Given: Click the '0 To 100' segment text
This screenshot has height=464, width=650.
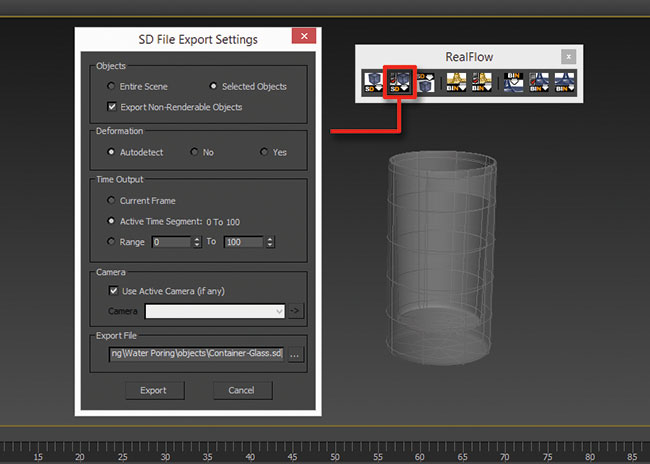Looking at the screenshot, I should (x=223, y=222).
